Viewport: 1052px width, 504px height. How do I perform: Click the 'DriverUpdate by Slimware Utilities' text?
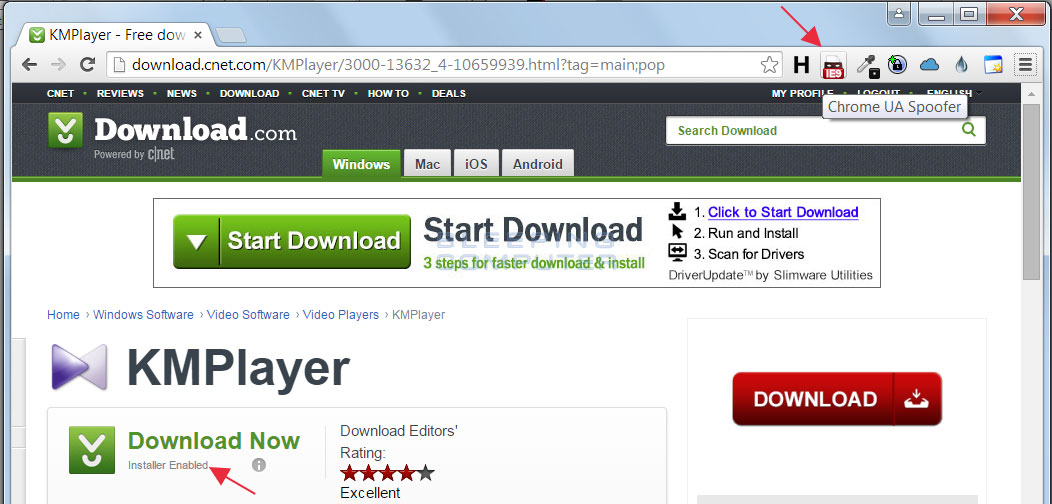(770, 274)
